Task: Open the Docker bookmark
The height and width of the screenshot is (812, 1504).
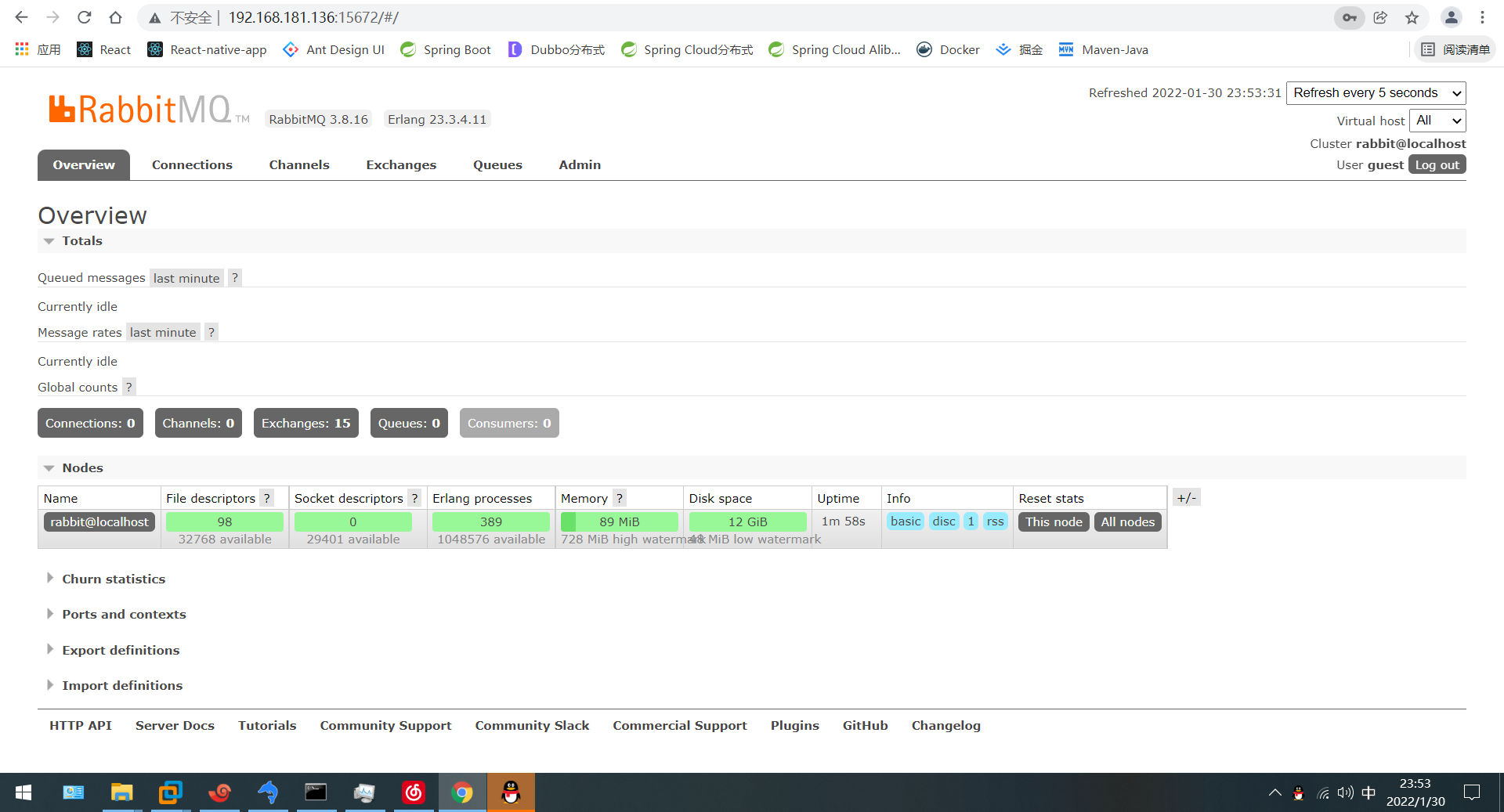Action: pos(948,49)
